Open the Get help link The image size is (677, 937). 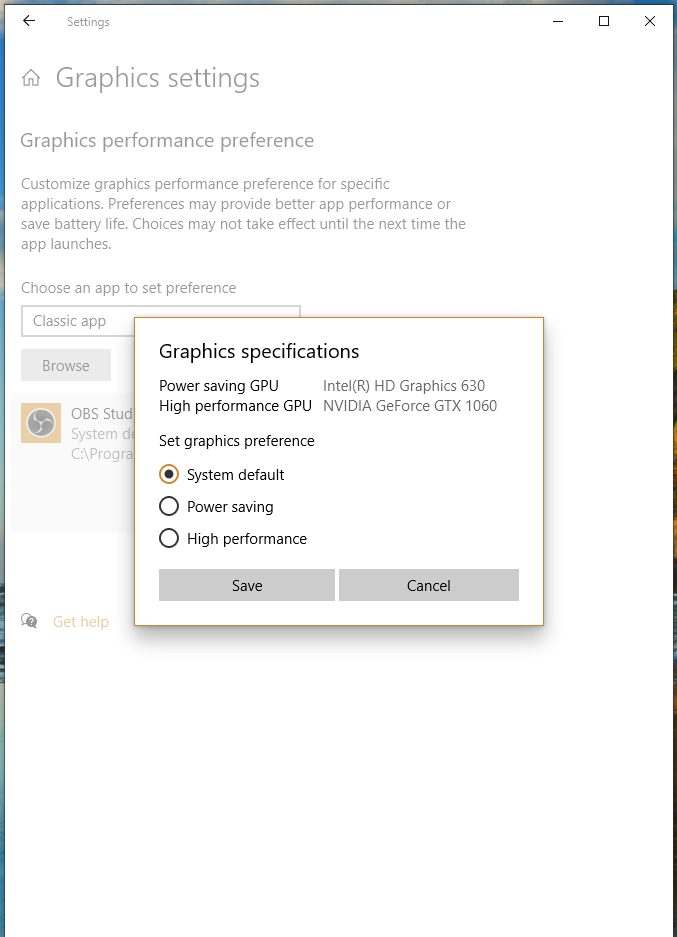click(80, 621)
